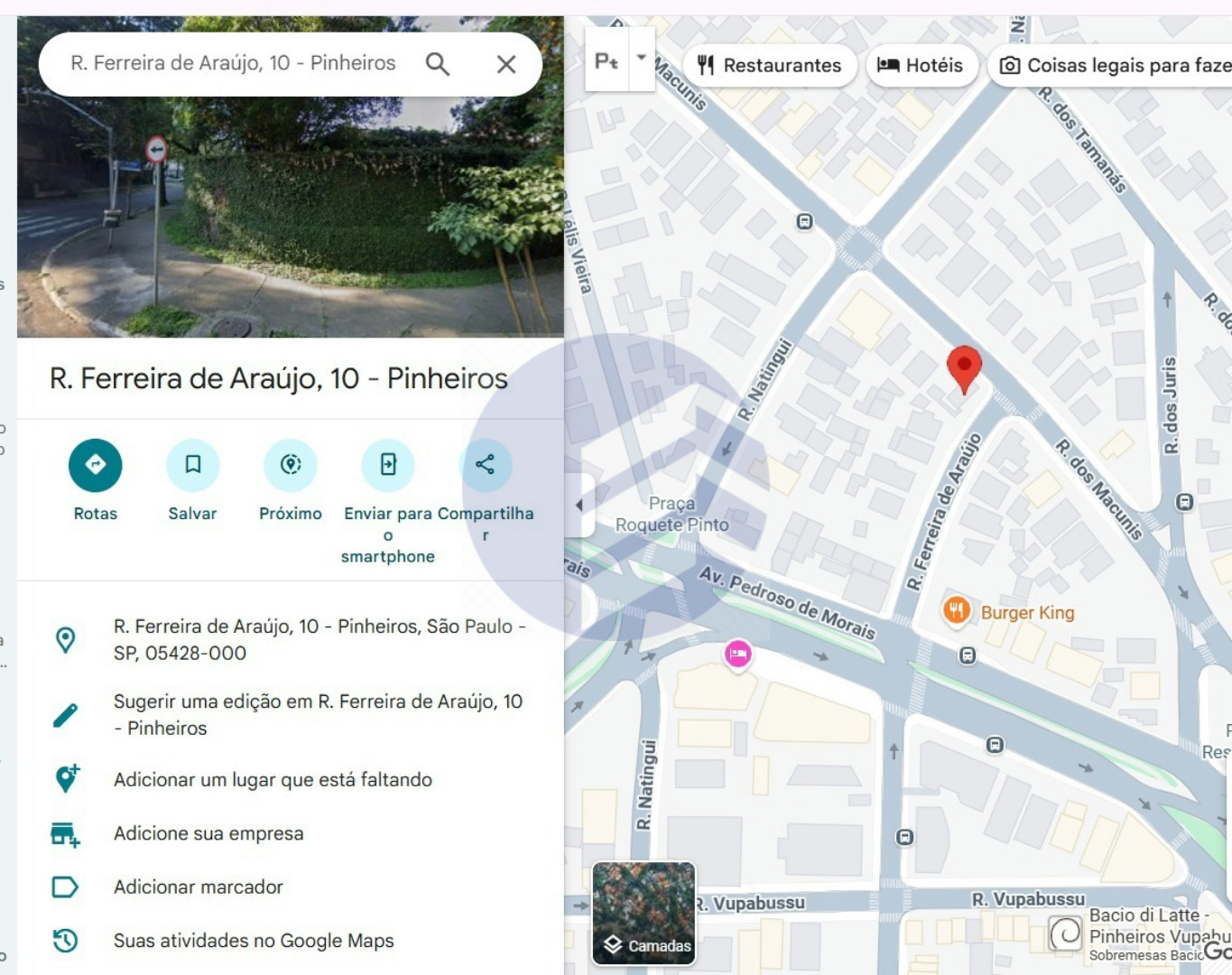Click the pink hotel marker on Av. Pedroso de Morais
Viewport: 1232px width, 975px height.
737,654
